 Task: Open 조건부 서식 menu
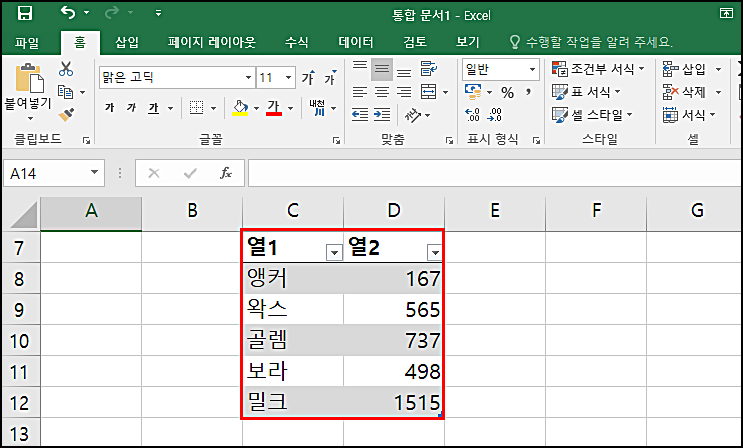tap(598, 69)
